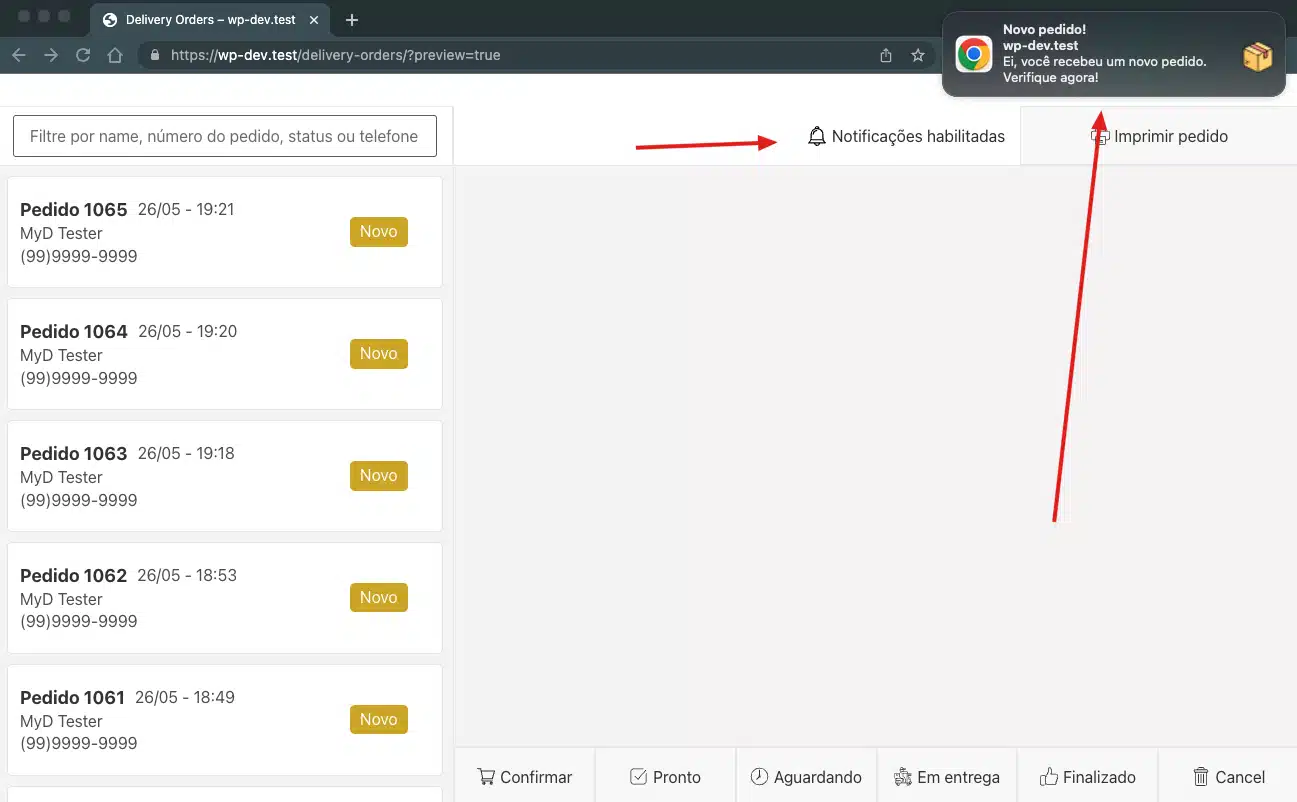
Task: Click the browser address bar URL
Action: pyautogui.click(x=335, y=55)
